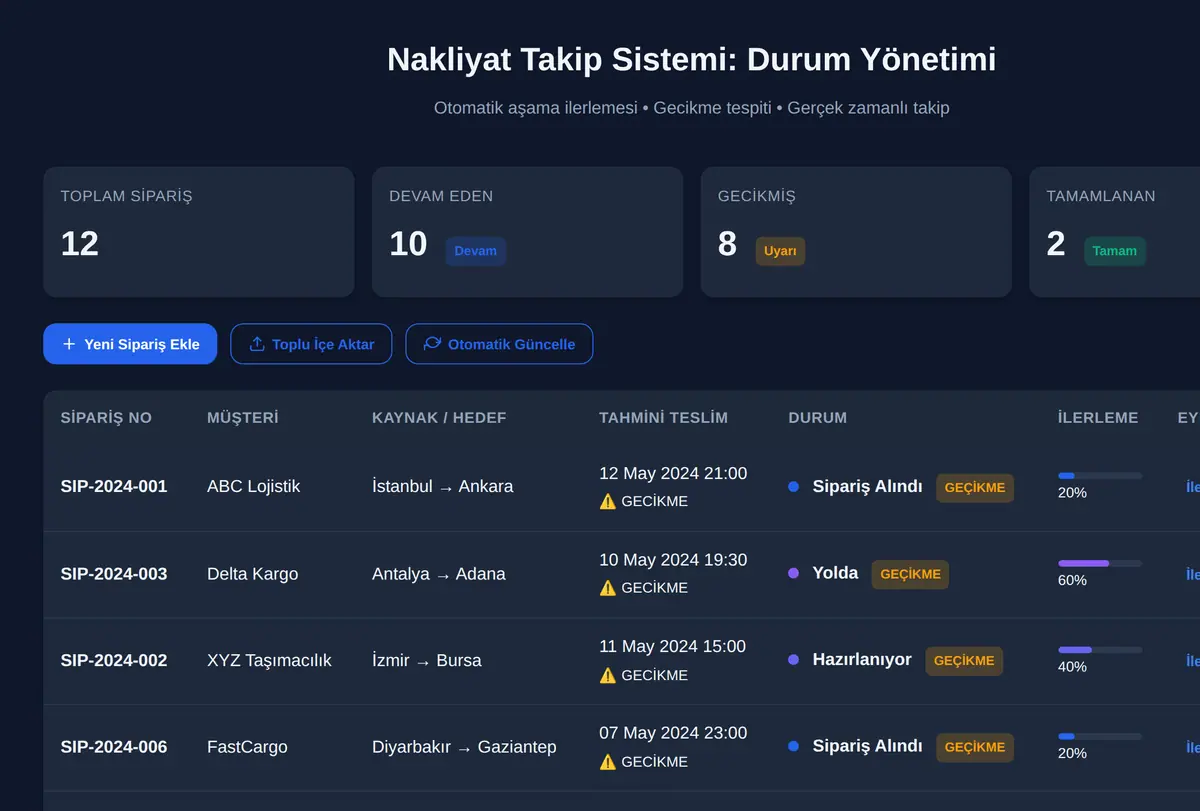The height and width of the screenshot is (811, 1200).
Task: Click the Tamam badge in Tamamlanan card
Action: [x=1115, y=251]
